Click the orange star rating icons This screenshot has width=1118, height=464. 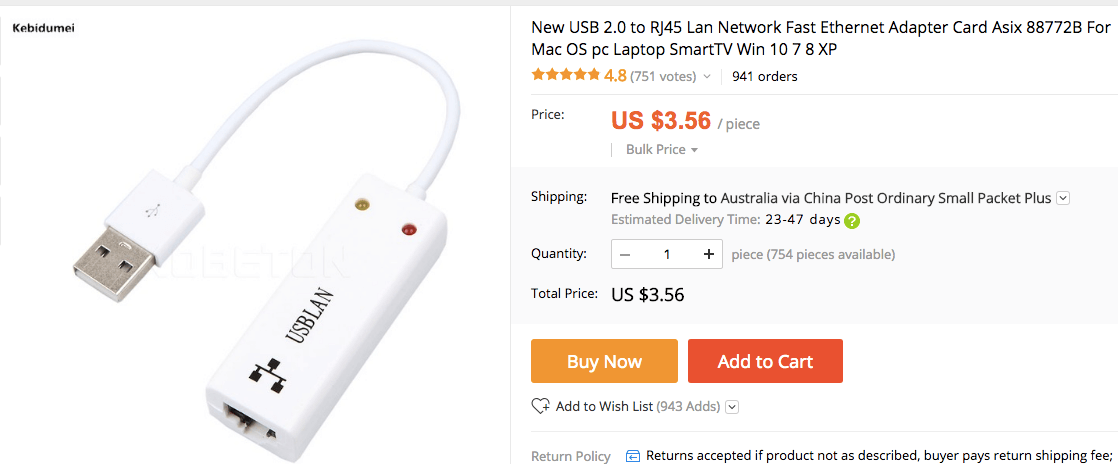click(565, 75)
